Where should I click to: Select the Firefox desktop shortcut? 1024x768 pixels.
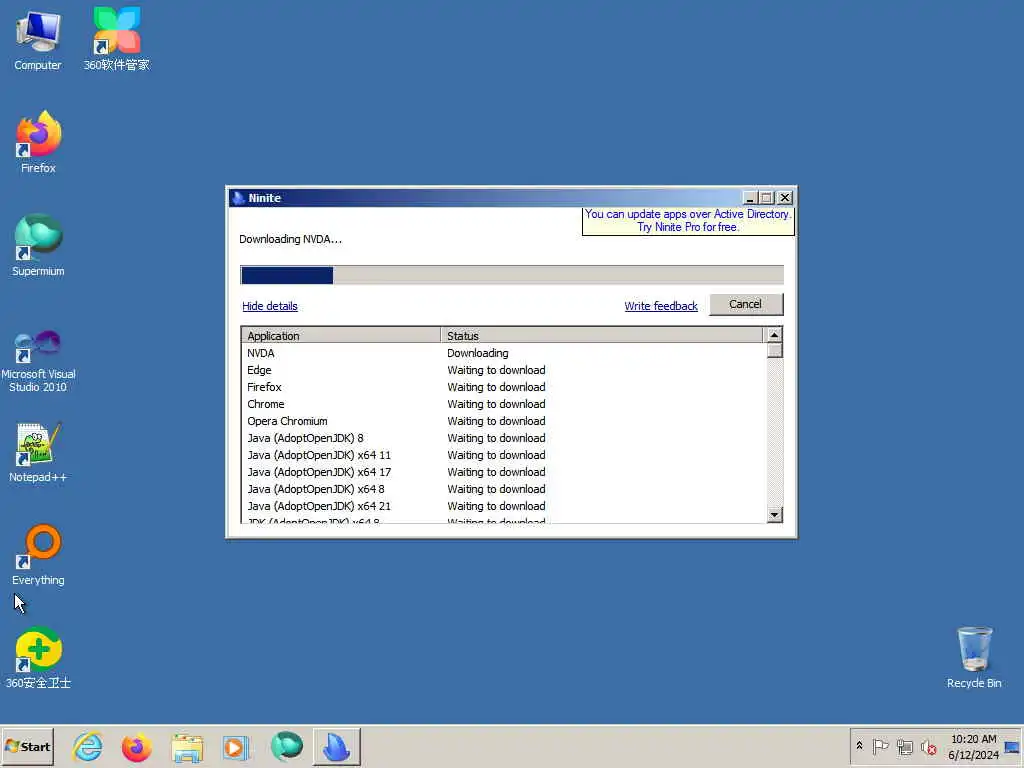point(38,142)
